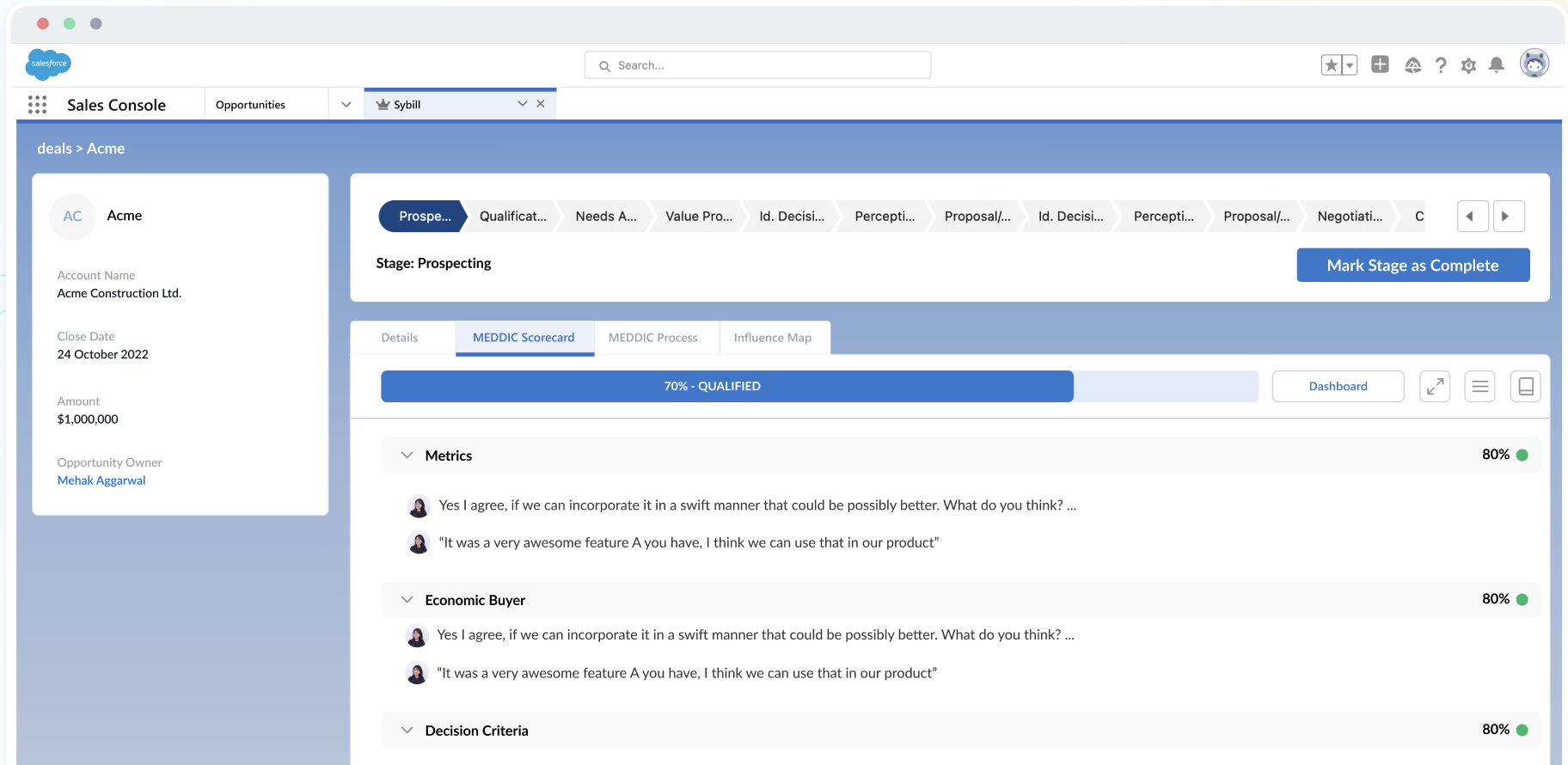Select the Sybill workspace tab
This screenshot has height=765, width=1568.
coord(460,104)
